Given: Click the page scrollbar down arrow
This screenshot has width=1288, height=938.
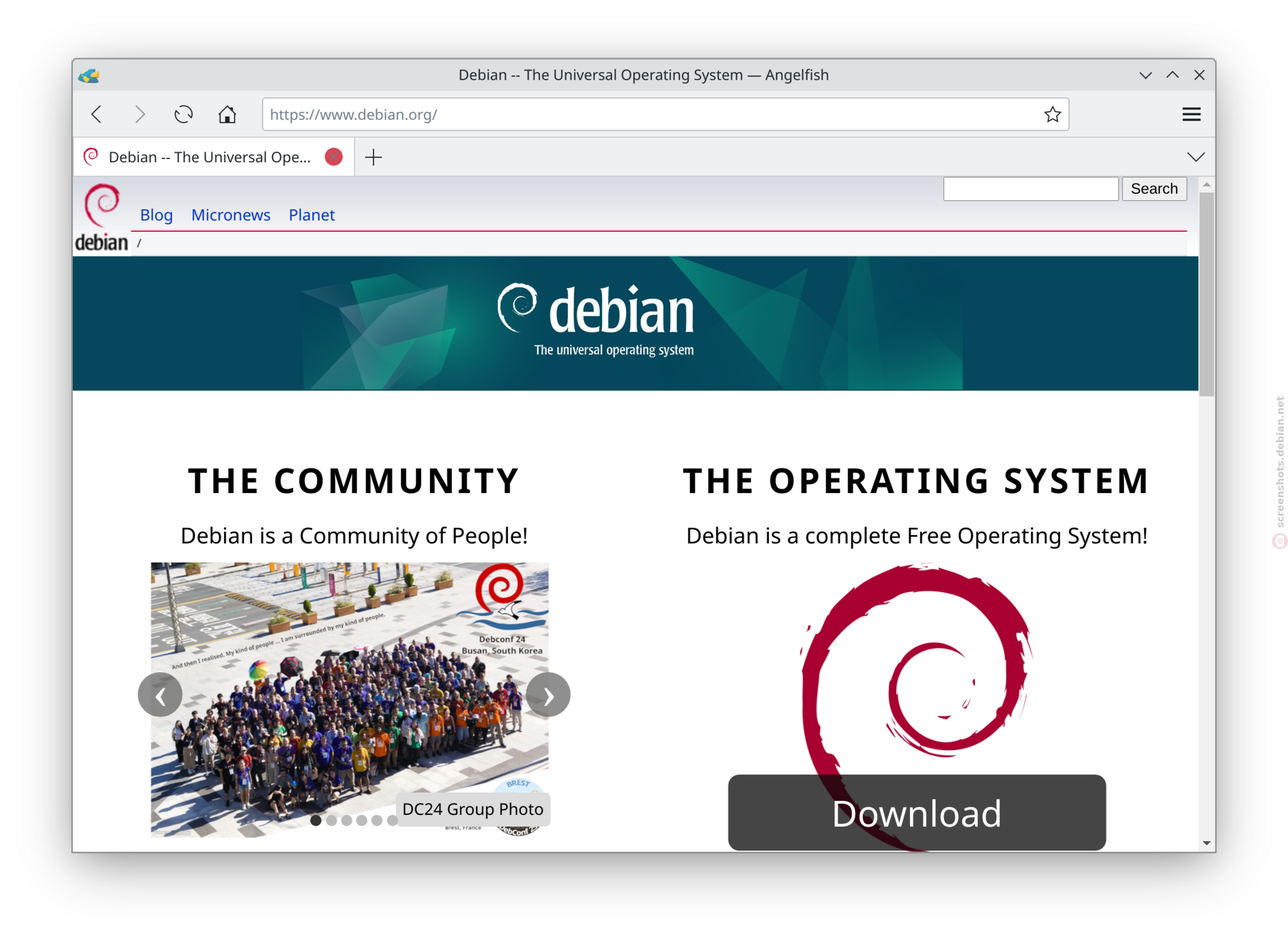Looking at the screenshot, I should [1206, 843].
